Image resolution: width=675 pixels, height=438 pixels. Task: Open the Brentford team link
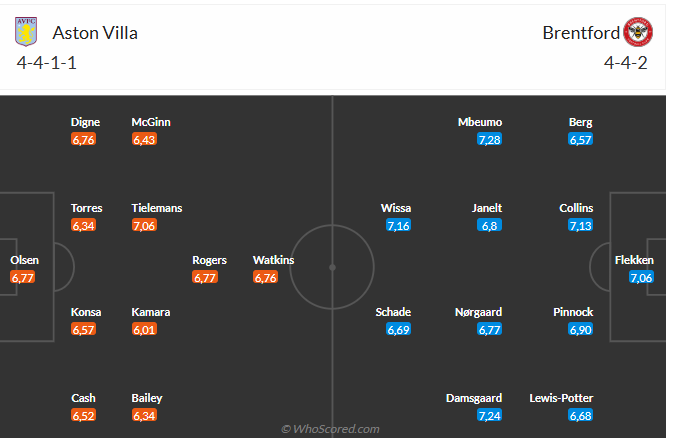click(x=581, y=33)
